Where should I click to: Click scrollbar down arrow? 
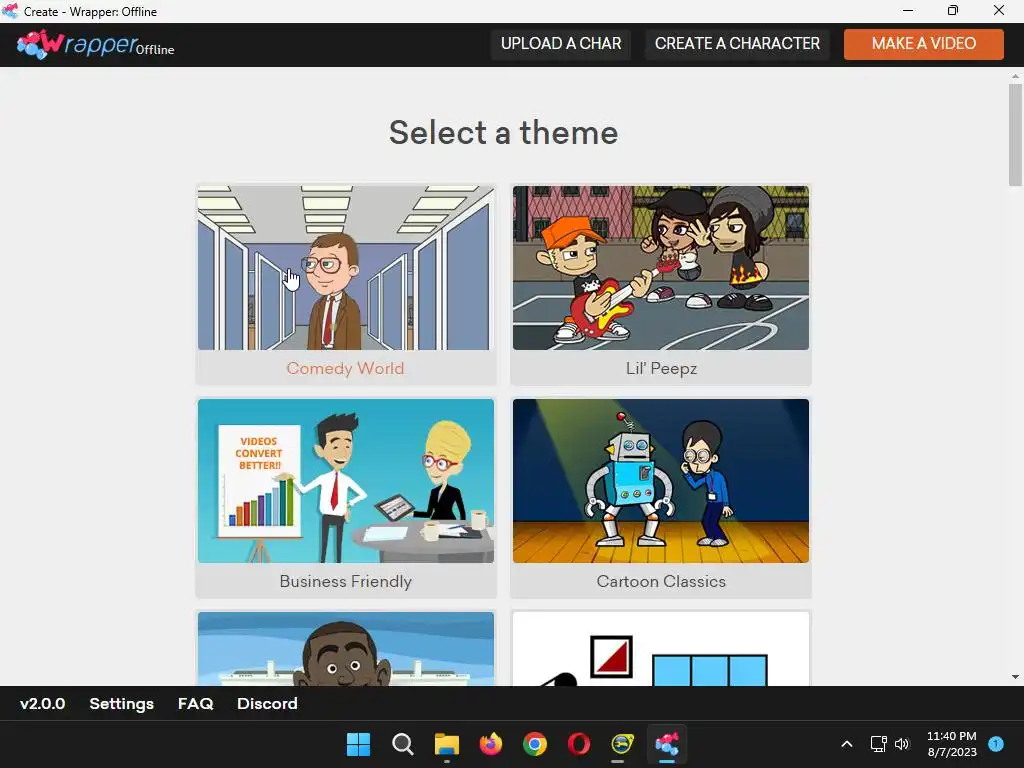(1015, 677)
